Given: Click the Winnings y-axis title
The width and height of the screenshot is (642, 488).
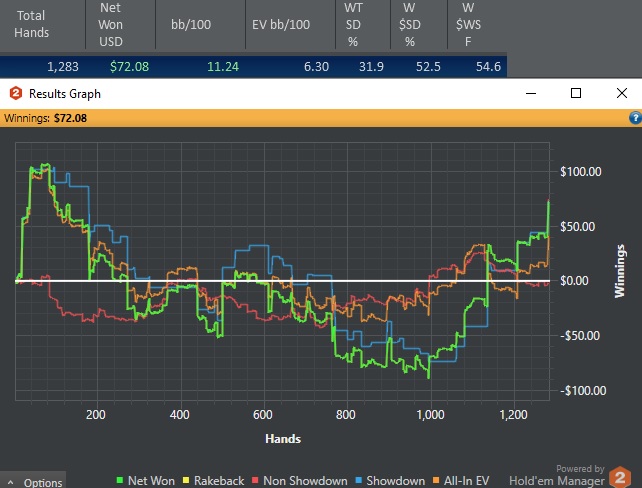Looking at the screenshot, I should [620, 271].
